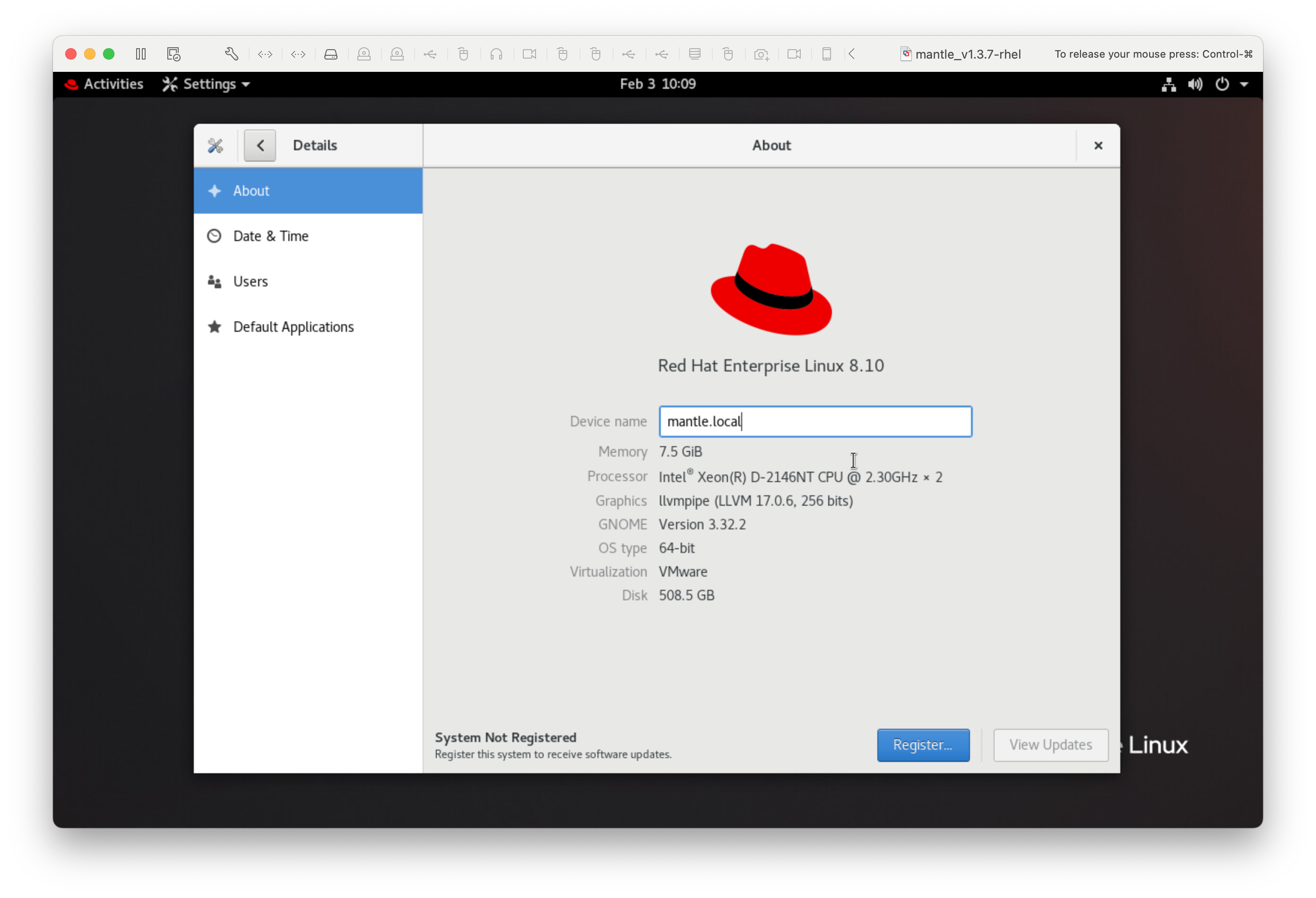Collapse the Details panel with the back chevron
Screen dimensions: 1316x898
[260, 145]
